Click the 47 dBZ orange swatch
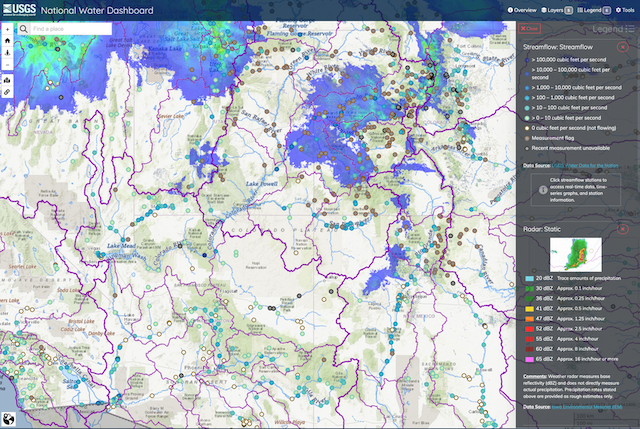This screenshot has width=640, height=429. (529, 319)
